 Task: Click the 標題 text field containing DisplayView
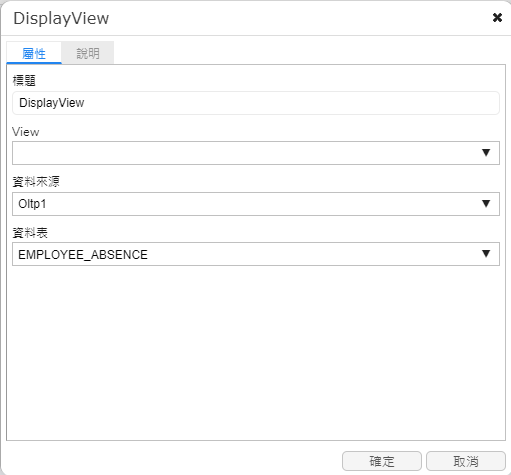tap(256, 103)
